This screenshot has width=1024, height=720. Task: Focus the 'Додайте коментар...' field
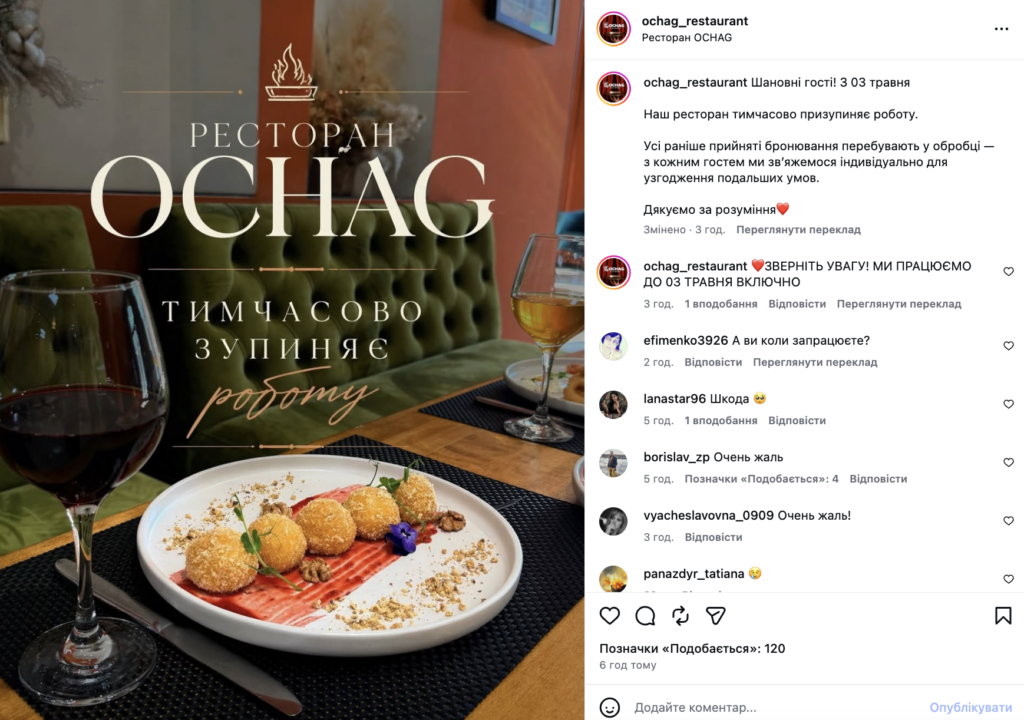777,708
